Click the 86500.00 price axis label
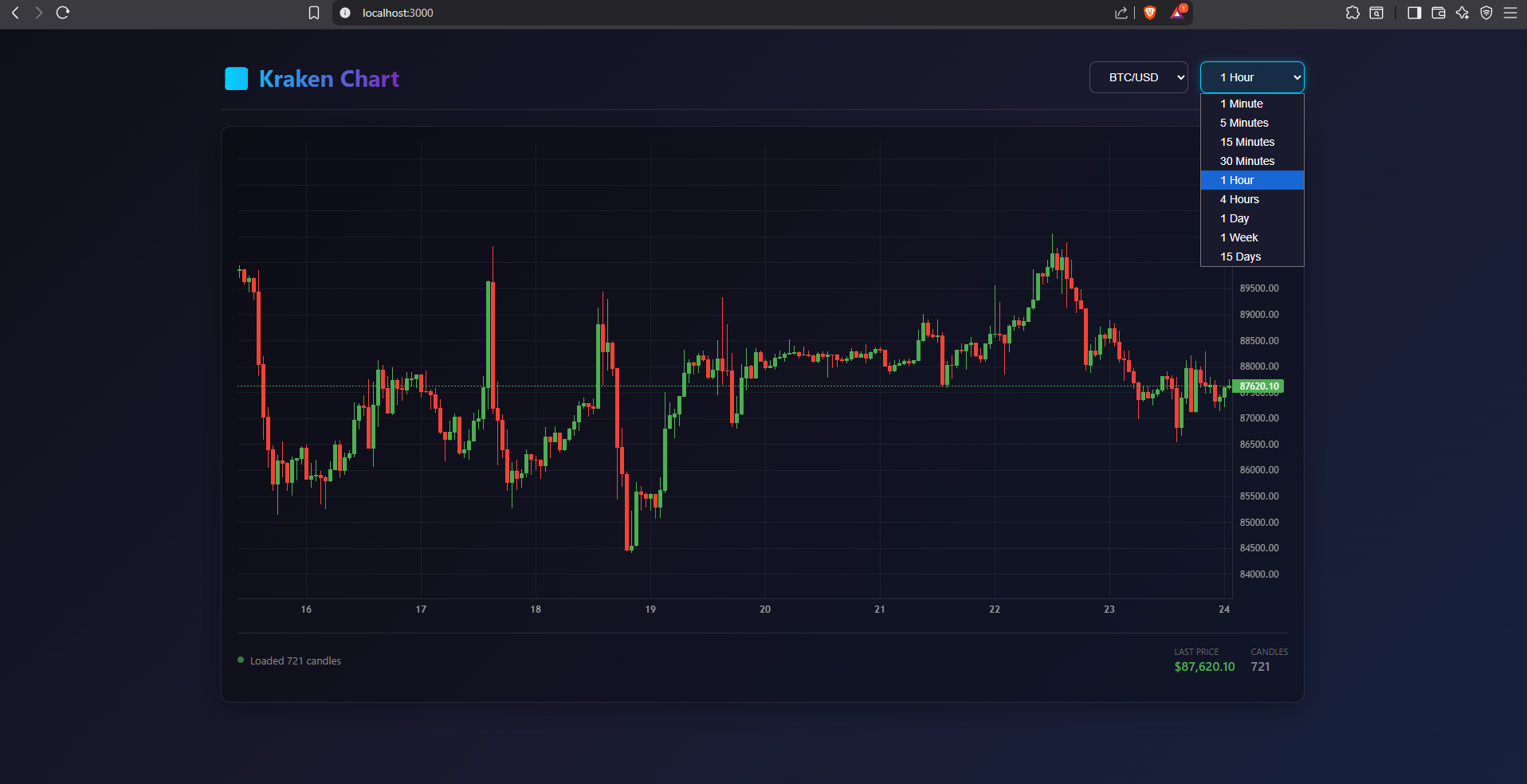 click(x=1259, y=445)
